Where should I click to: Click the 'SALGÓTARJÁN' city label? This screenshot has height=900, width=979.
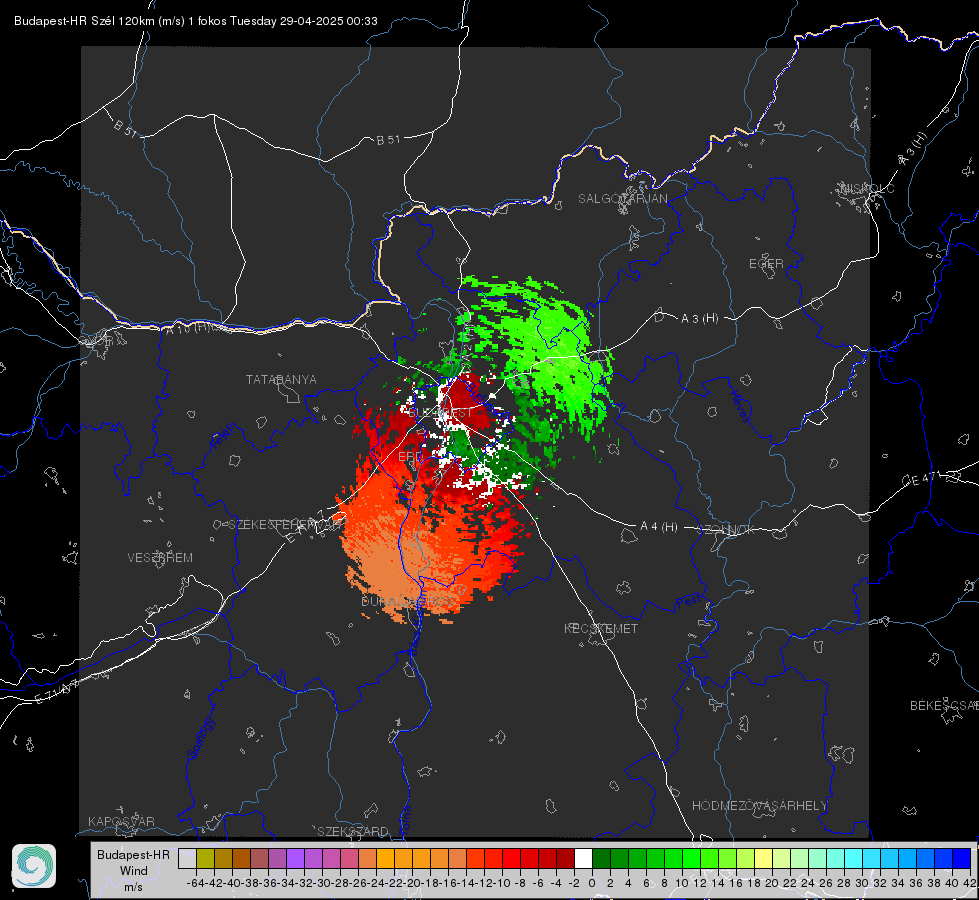[622, 199]
